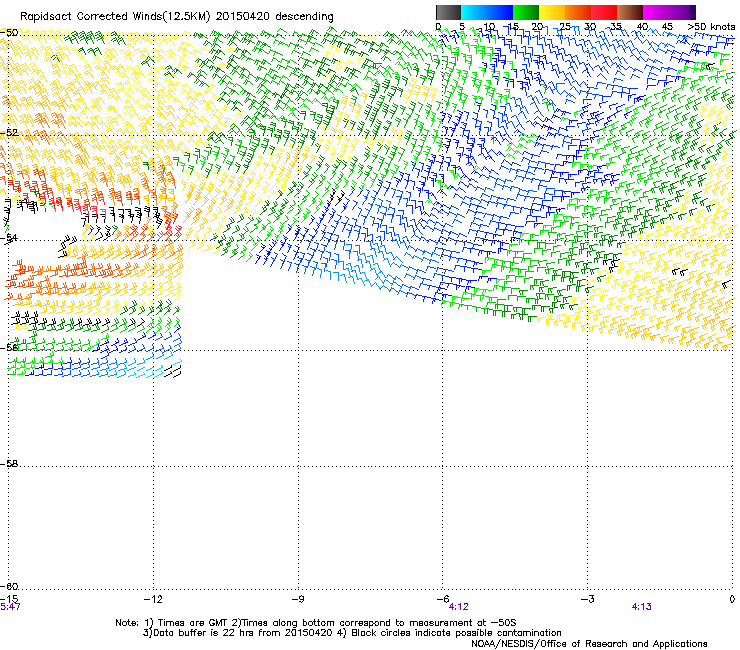Click the purple 45-50 knots legend segment
The width and height of the screenshot is (740, 650).
click(x=682, y=12)
